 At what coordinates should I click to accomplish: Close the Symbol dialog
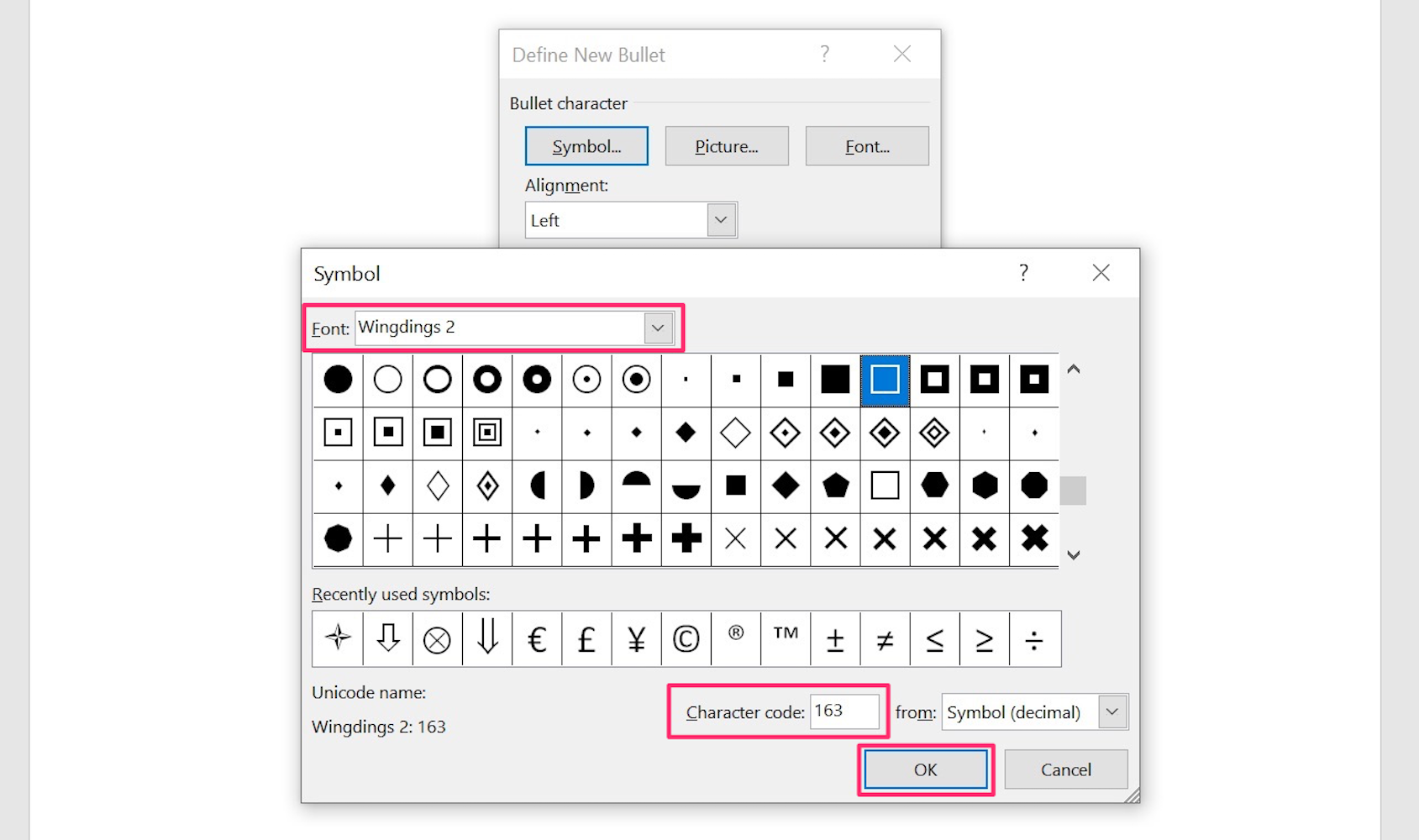1101,272
